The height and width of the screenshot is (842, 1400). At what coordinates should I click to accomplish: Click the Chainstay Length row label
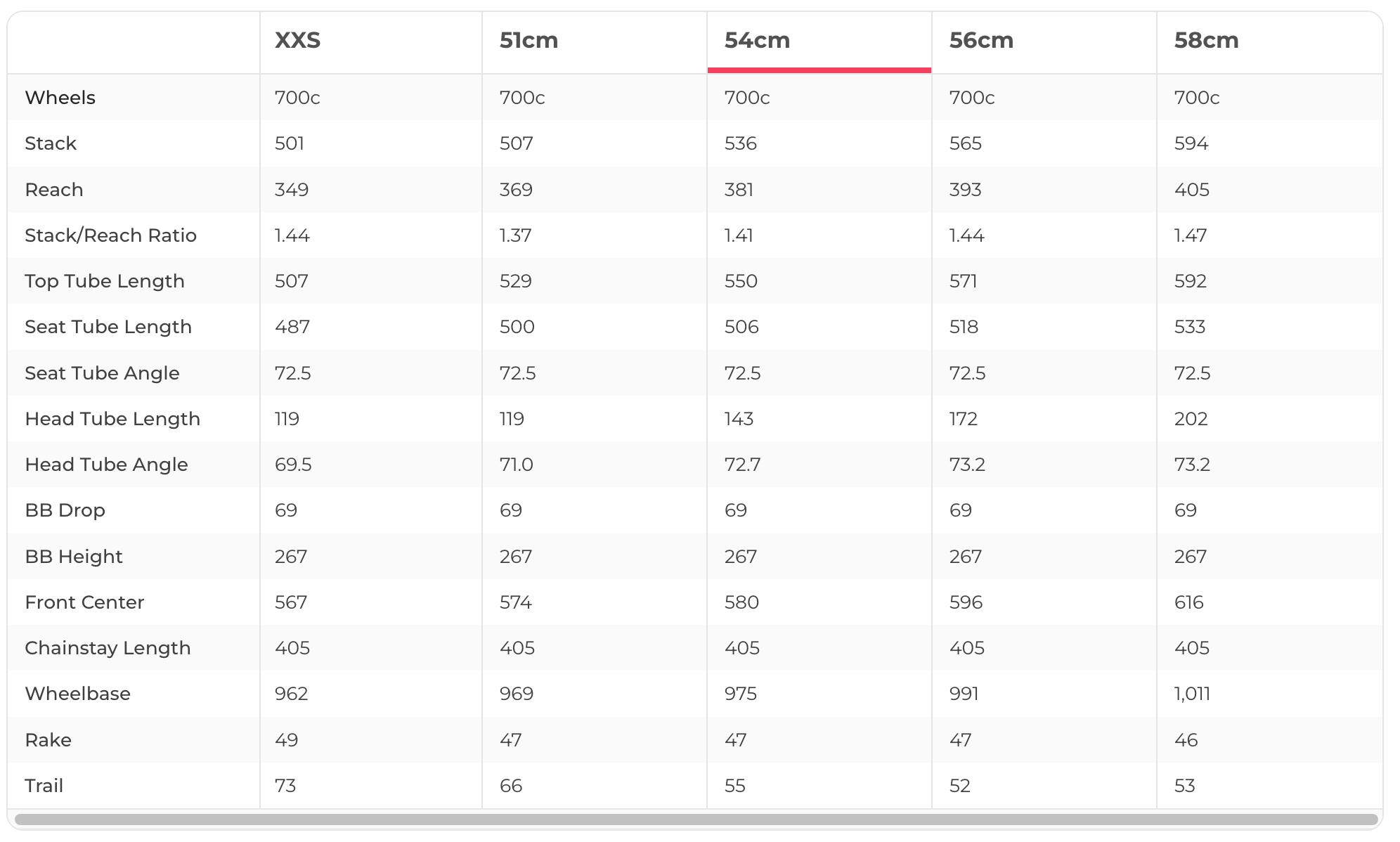108,648
